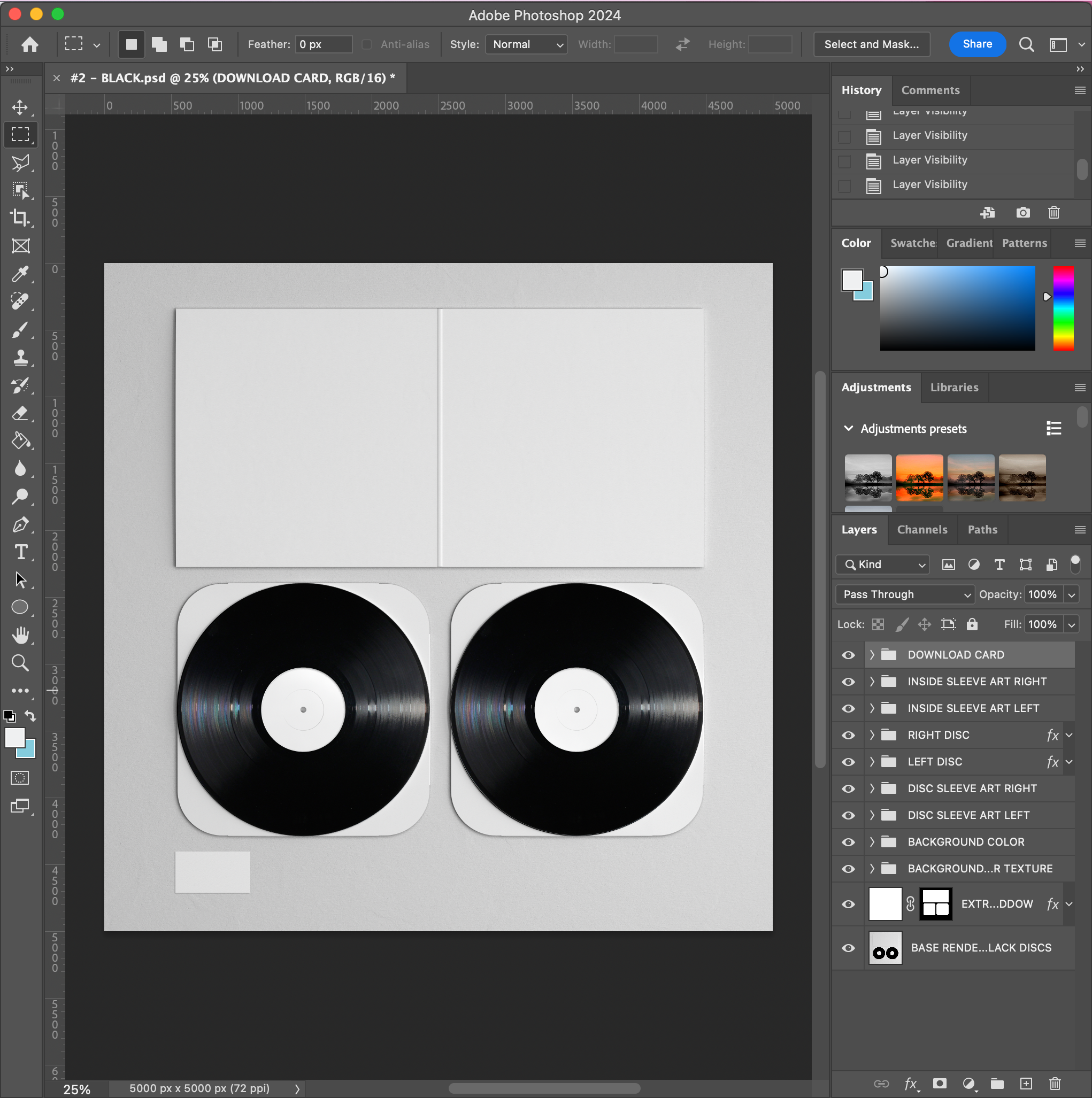Click the lock all layer icon

972,624
